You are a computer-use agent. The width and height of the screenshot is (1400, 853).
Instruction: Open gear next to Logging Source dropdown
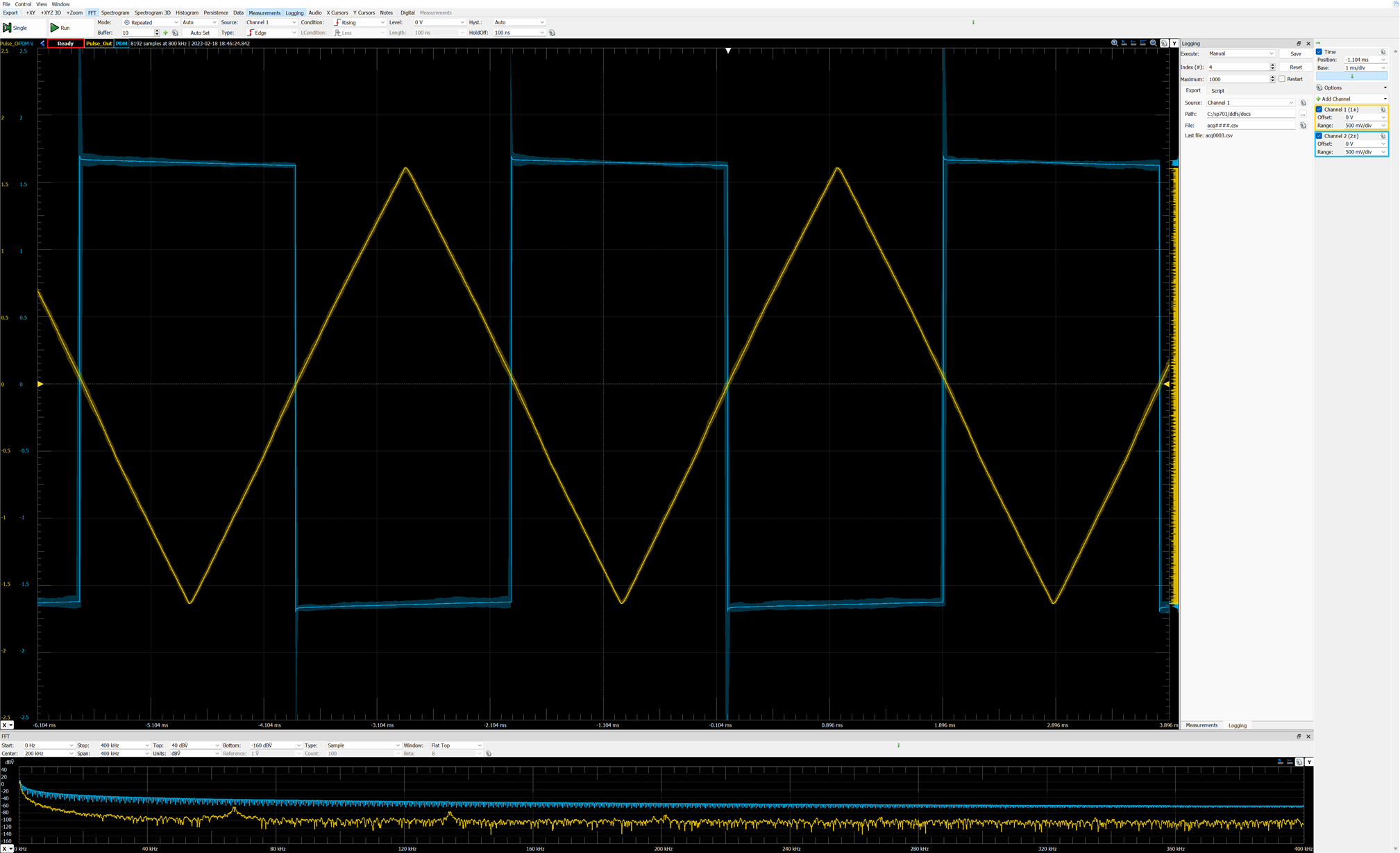point(1303,103)
